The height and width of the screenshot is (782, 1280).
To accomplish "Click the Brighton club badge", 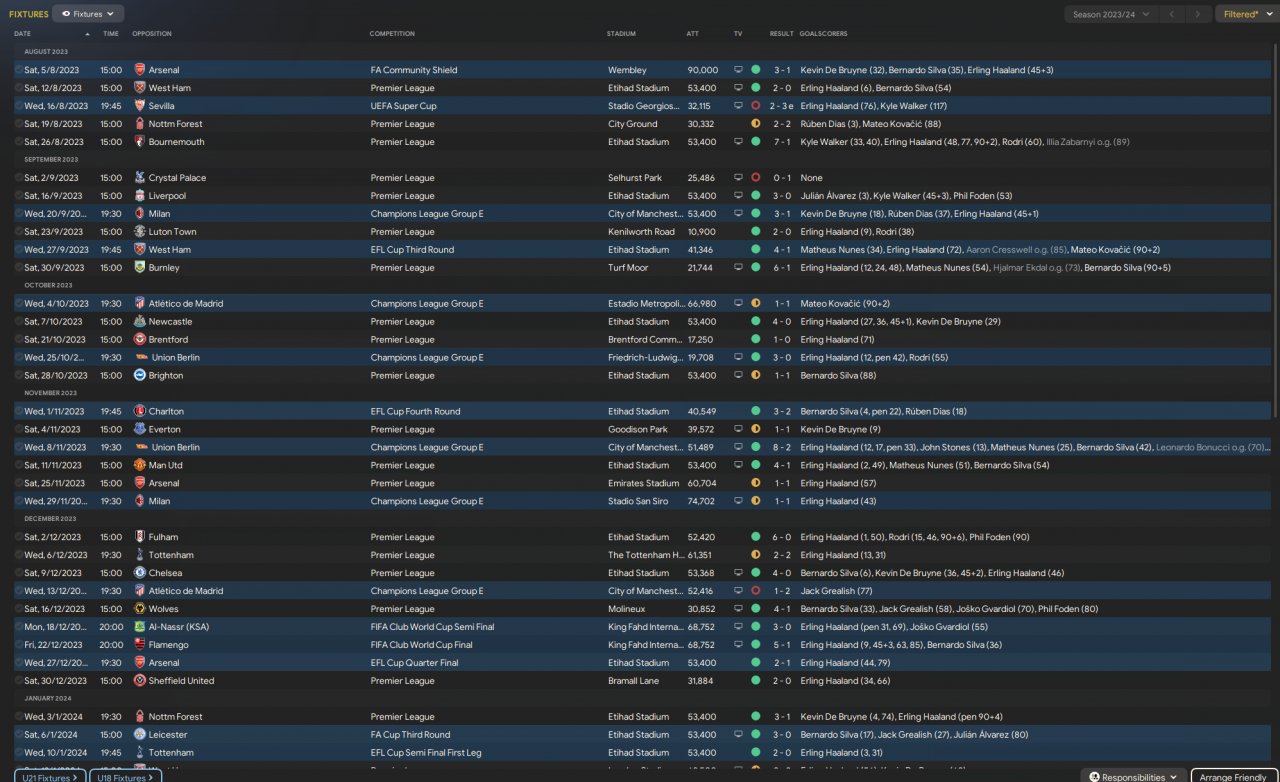I will pyautogui.click(x=140, y=376).
